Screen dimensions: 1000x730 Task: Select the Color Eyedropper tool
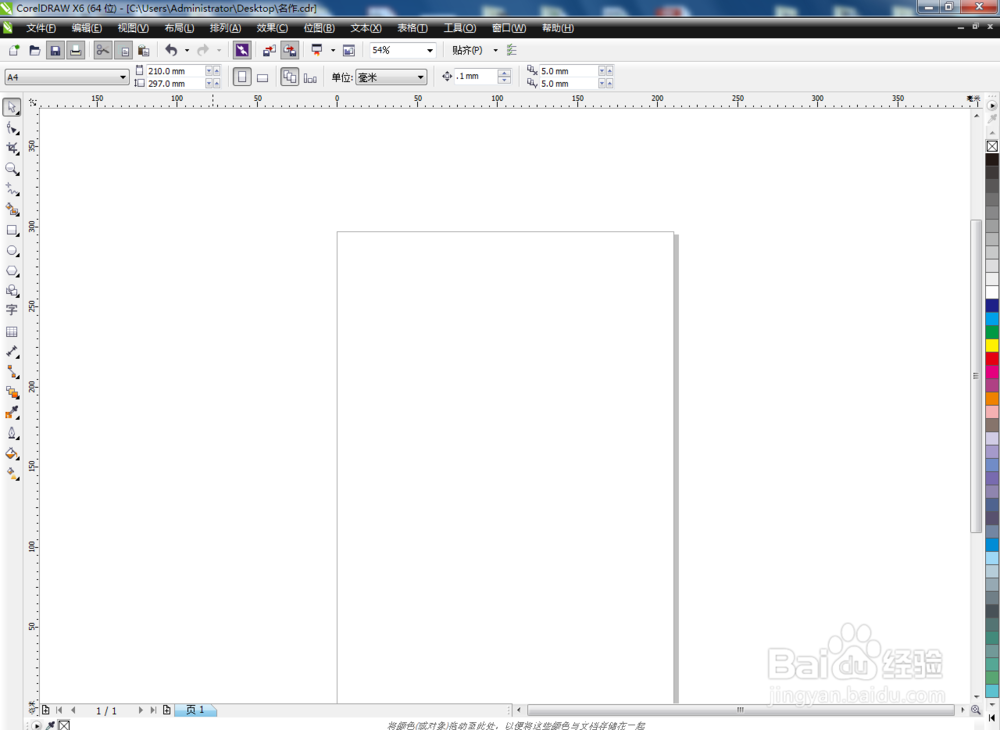click(x=12, y=412)
